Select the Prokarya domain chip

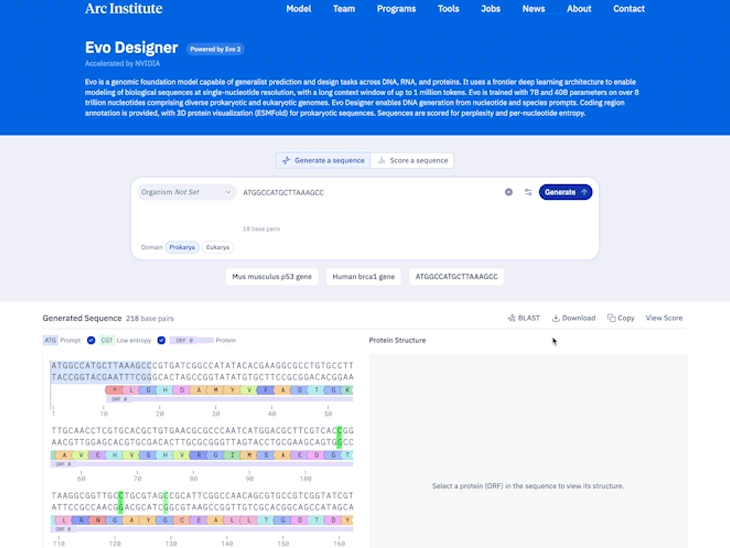(x=182, y=247)
